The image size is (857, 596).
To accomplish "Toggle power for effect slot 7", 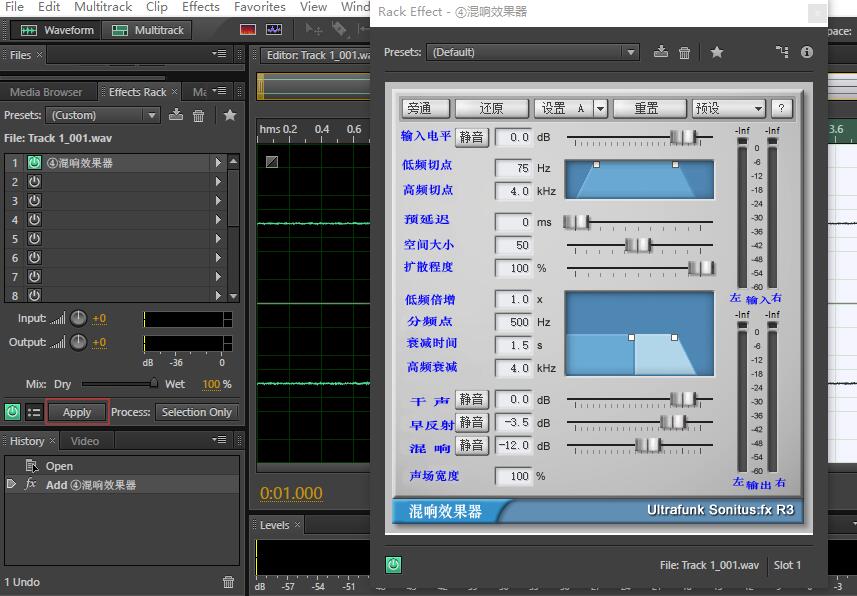I will point(34,276).
